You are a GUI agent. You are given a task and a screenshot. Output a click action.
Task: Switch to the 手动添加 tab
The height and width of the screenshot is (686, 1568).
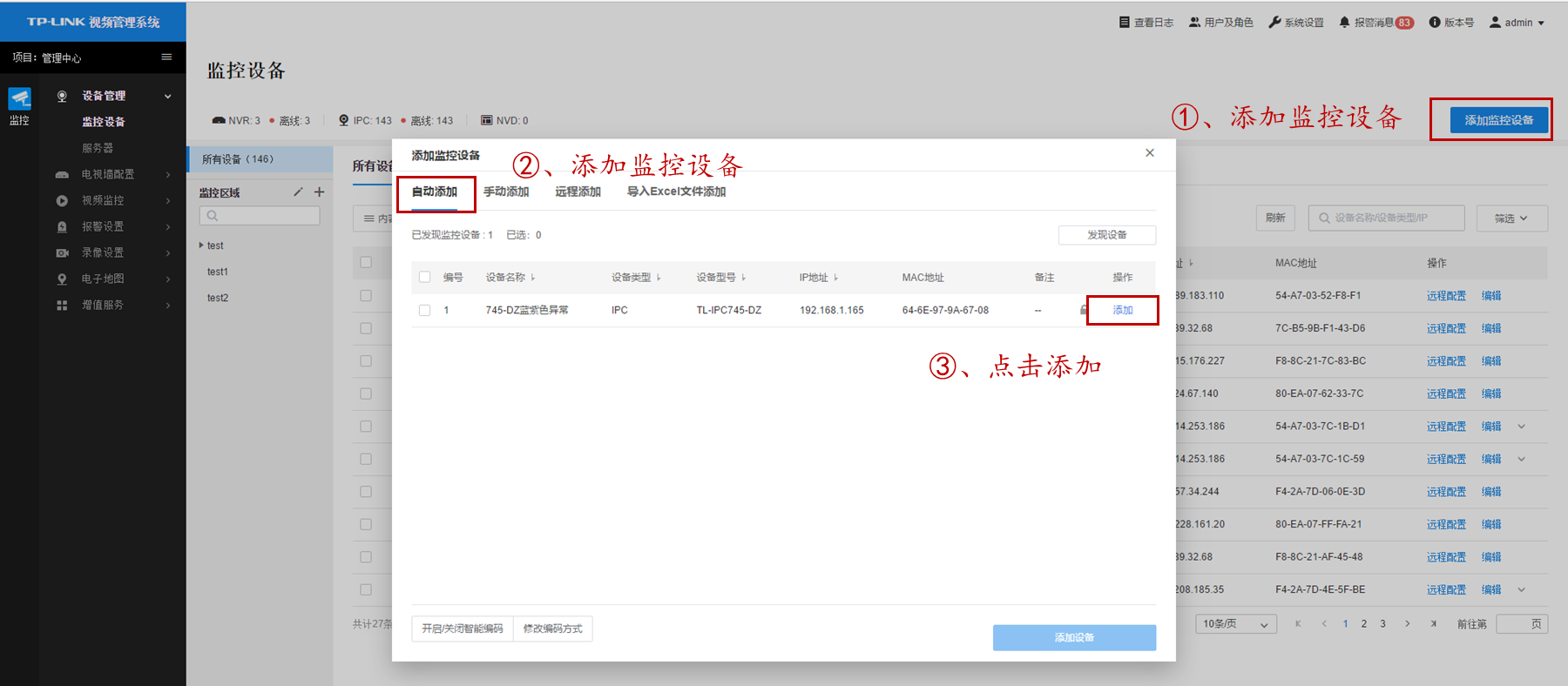click(x=506, y=192)
